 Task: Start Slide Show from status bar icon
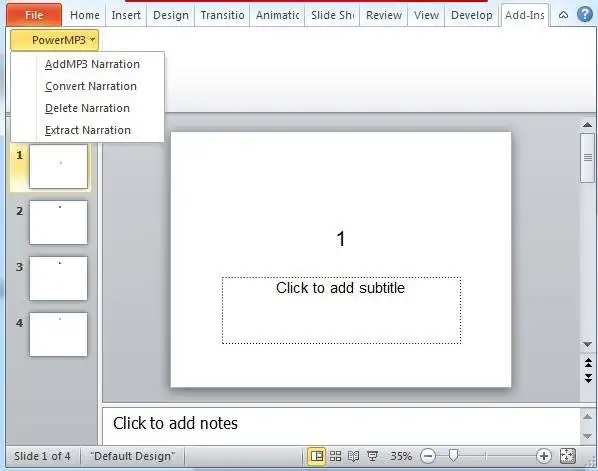[372, 456]
